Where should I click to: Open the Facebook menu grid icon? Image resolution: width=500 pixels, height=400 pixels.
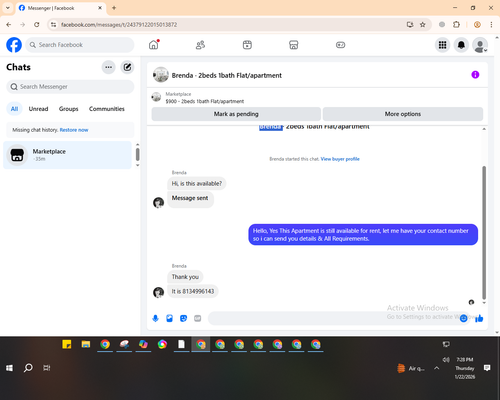coord(442,45)
